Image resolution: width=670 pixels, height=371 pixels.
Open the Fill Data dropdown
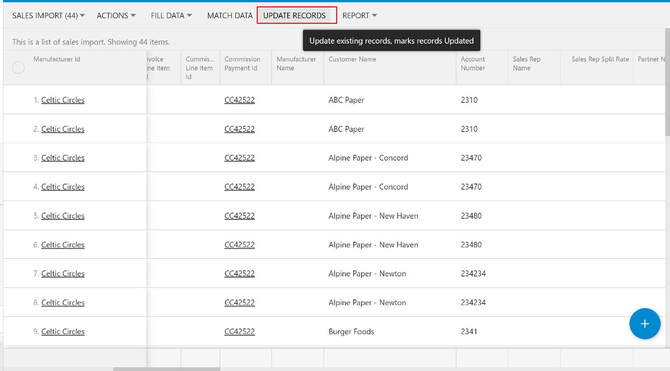tap(171, 15)
